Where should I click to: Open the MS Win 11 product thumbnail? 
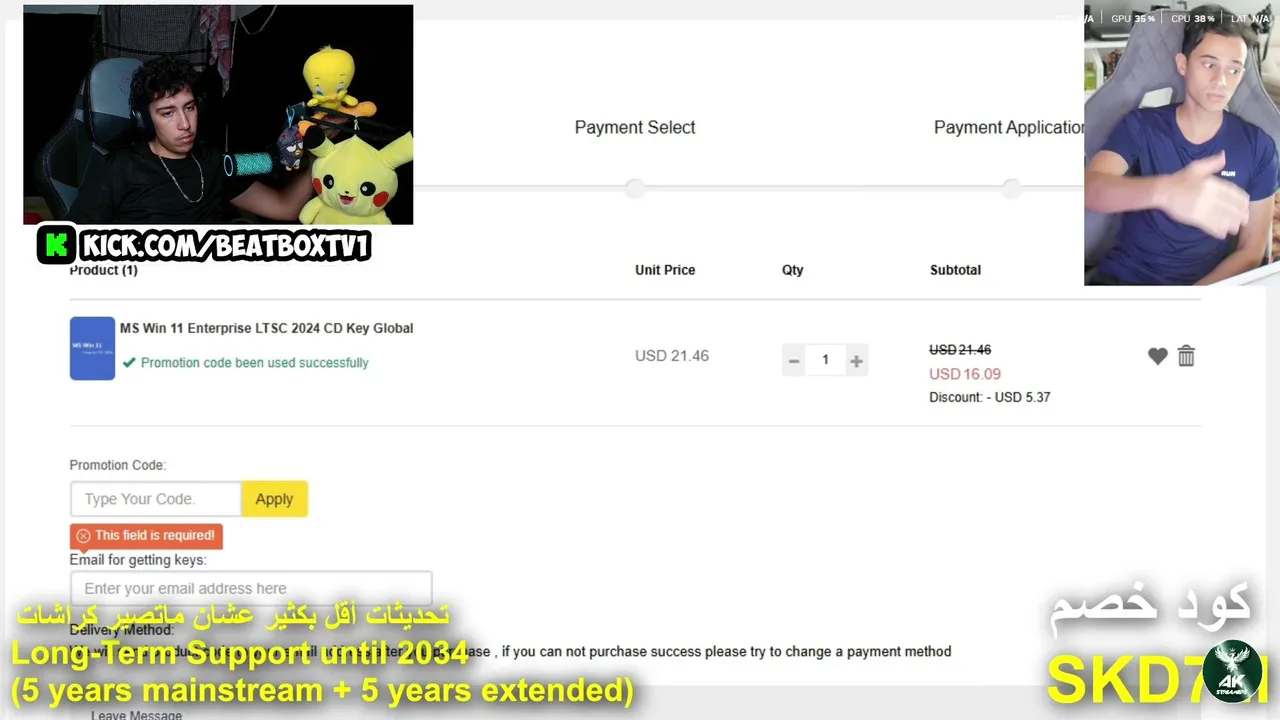point(92,348)
